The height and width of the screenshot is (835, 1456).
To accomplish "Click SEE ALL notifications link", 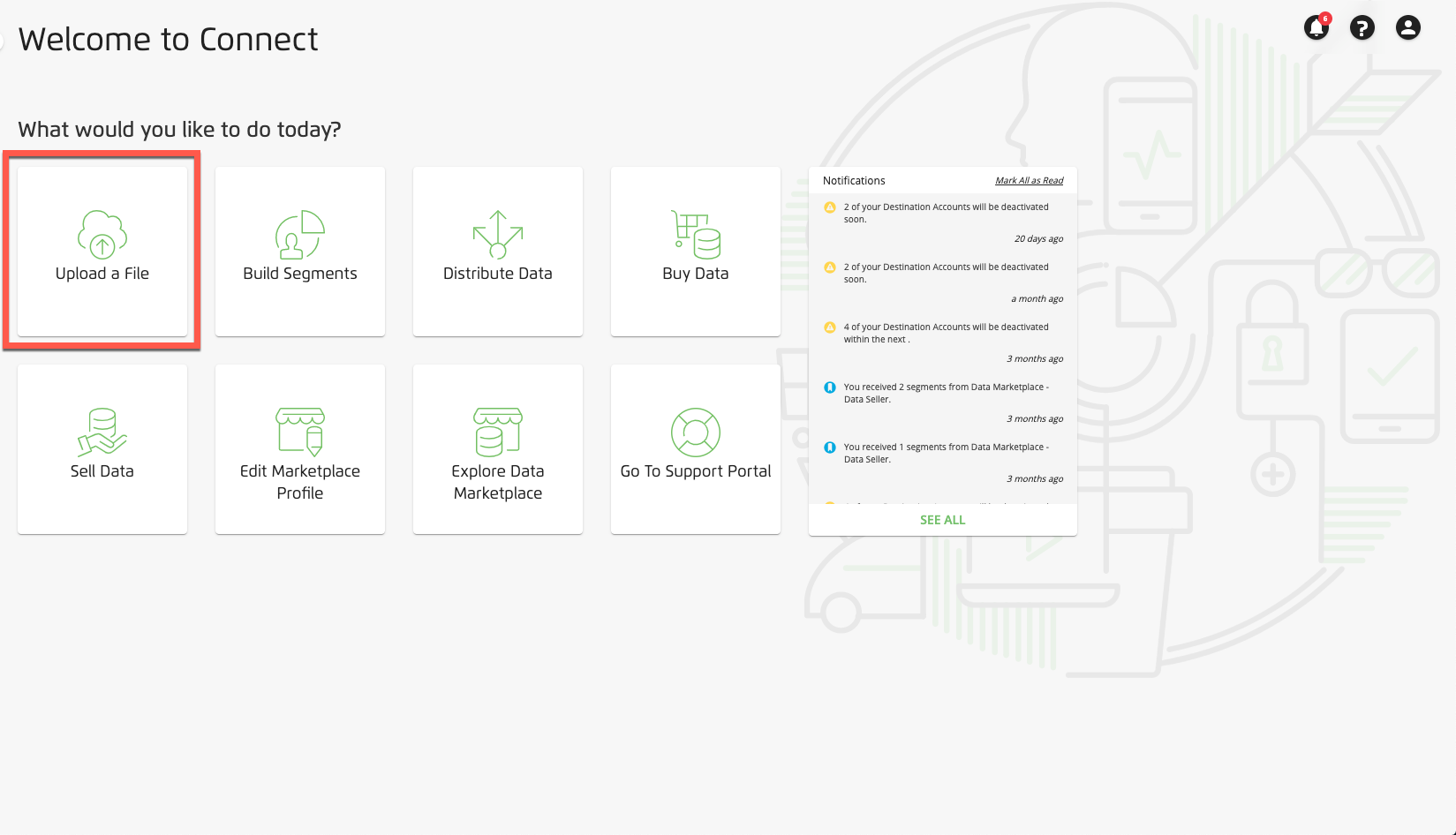I will pos(943,520).
